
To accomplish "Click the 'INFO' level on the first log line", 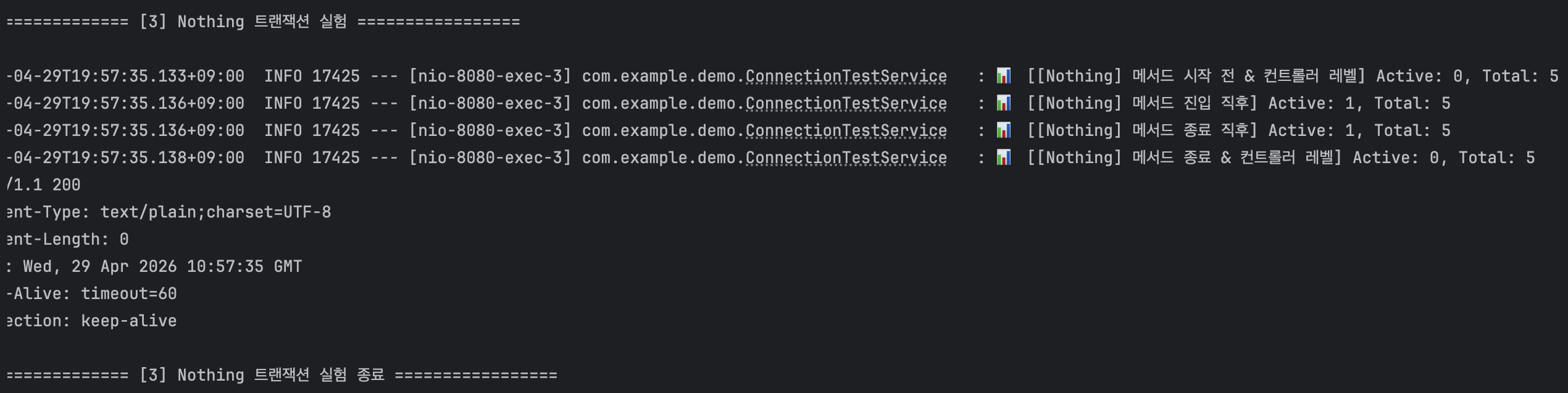I will 283,76.
